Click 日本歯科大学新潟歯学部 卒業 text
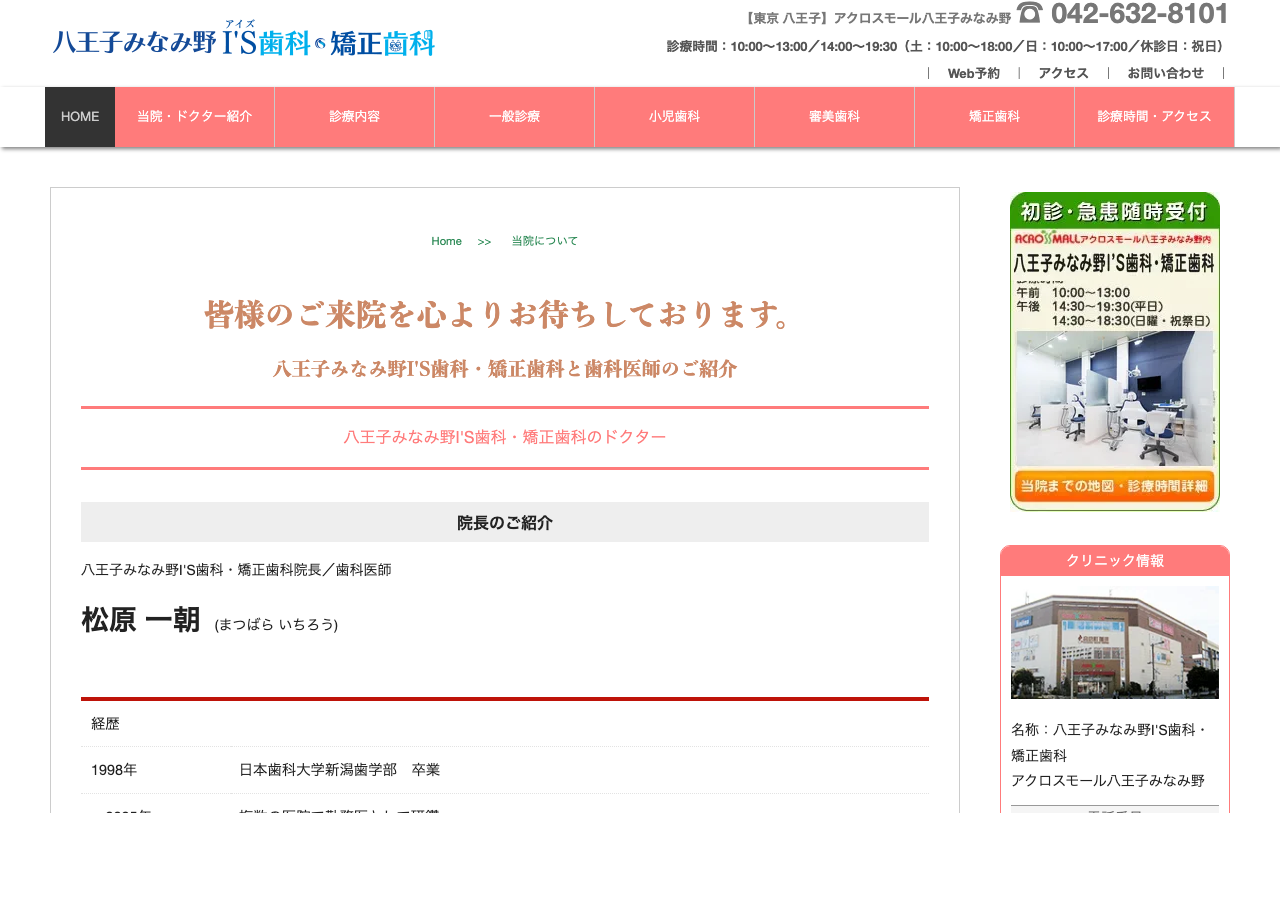The height and width of the screenshot is (900, 1280). [x=340, y=770]
